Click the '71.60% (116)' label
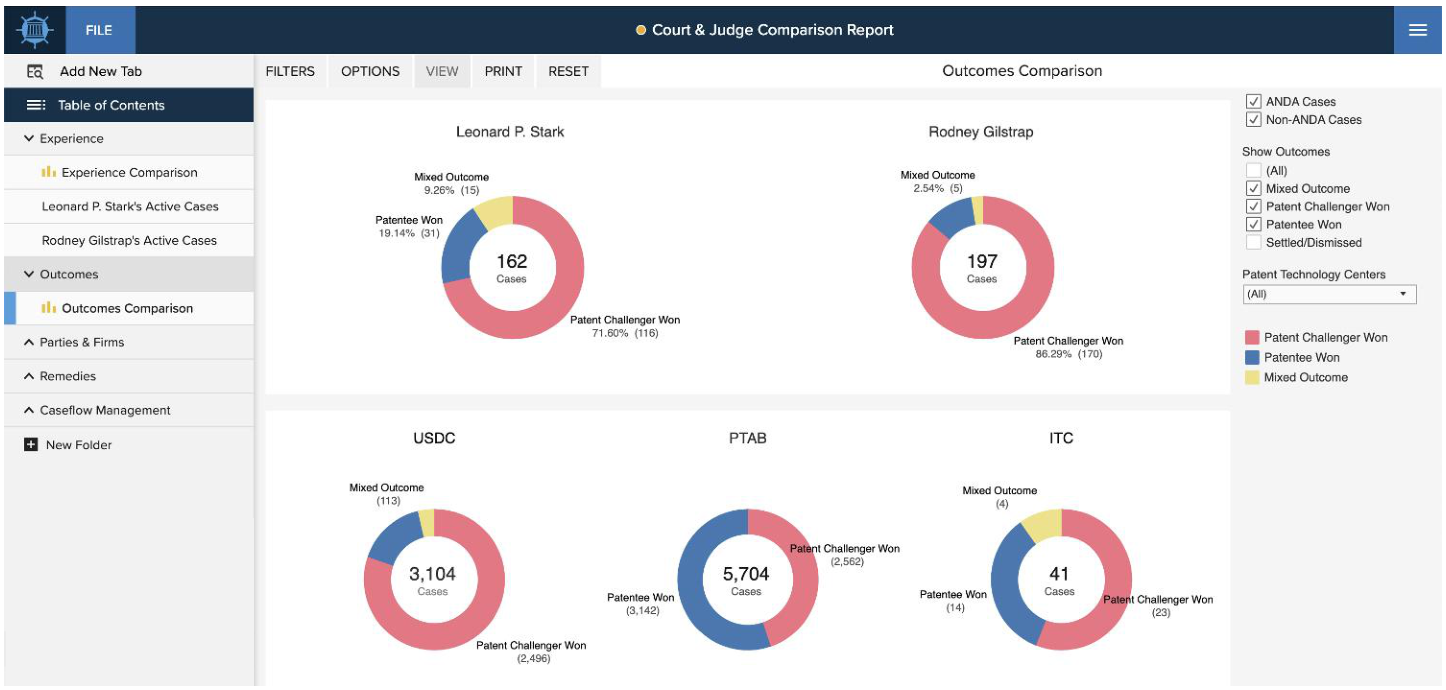Image resolution: width=1446 pixels, height=690 pixels. 625,333
